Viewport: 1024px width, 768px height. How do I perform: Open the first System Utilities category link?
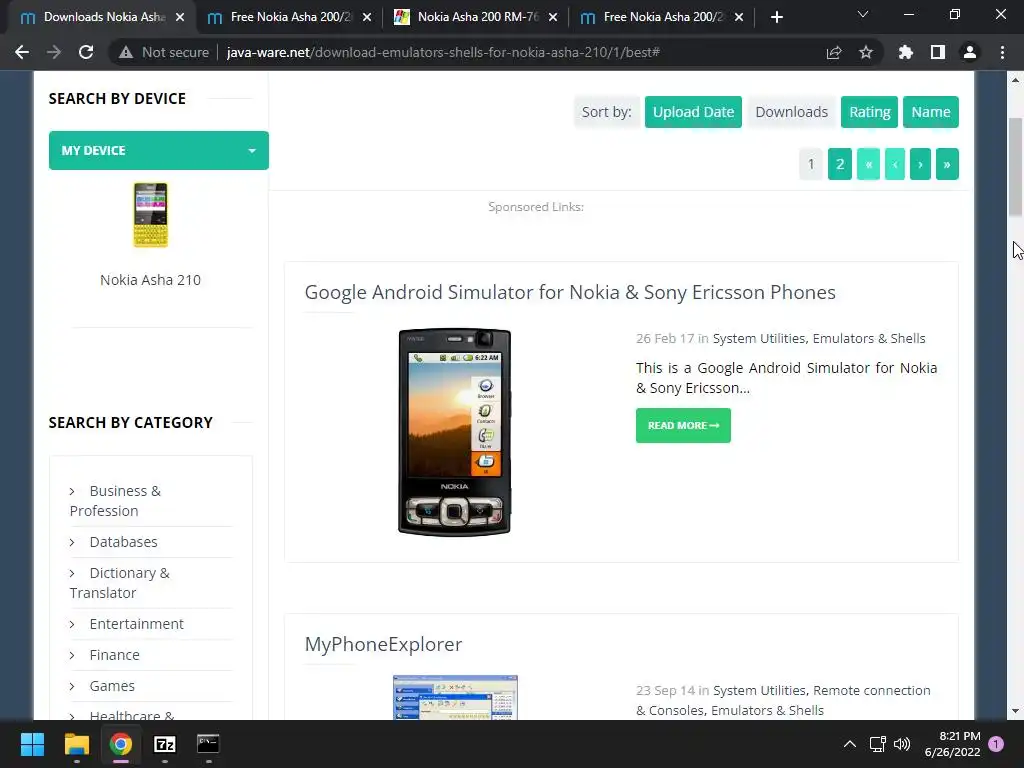(760, 338)
